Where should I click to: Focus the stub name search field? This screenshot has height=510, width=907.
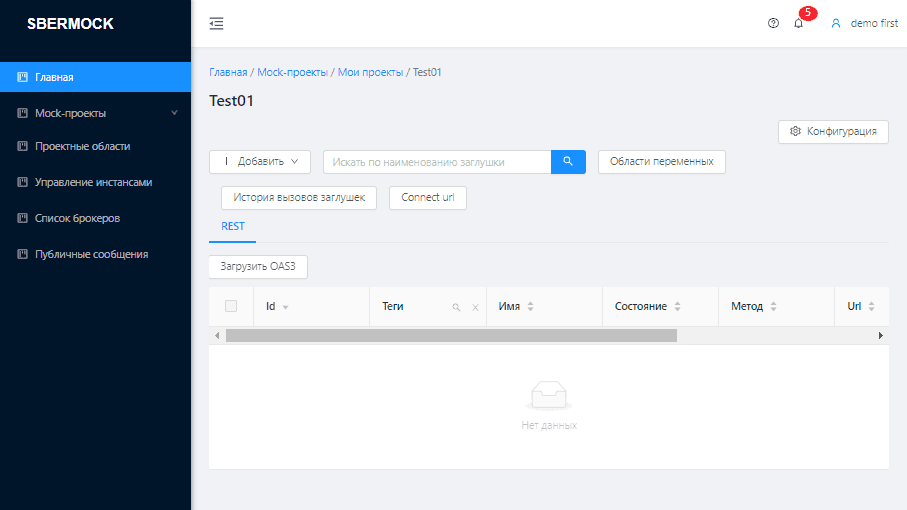click(x=436, y=162)
